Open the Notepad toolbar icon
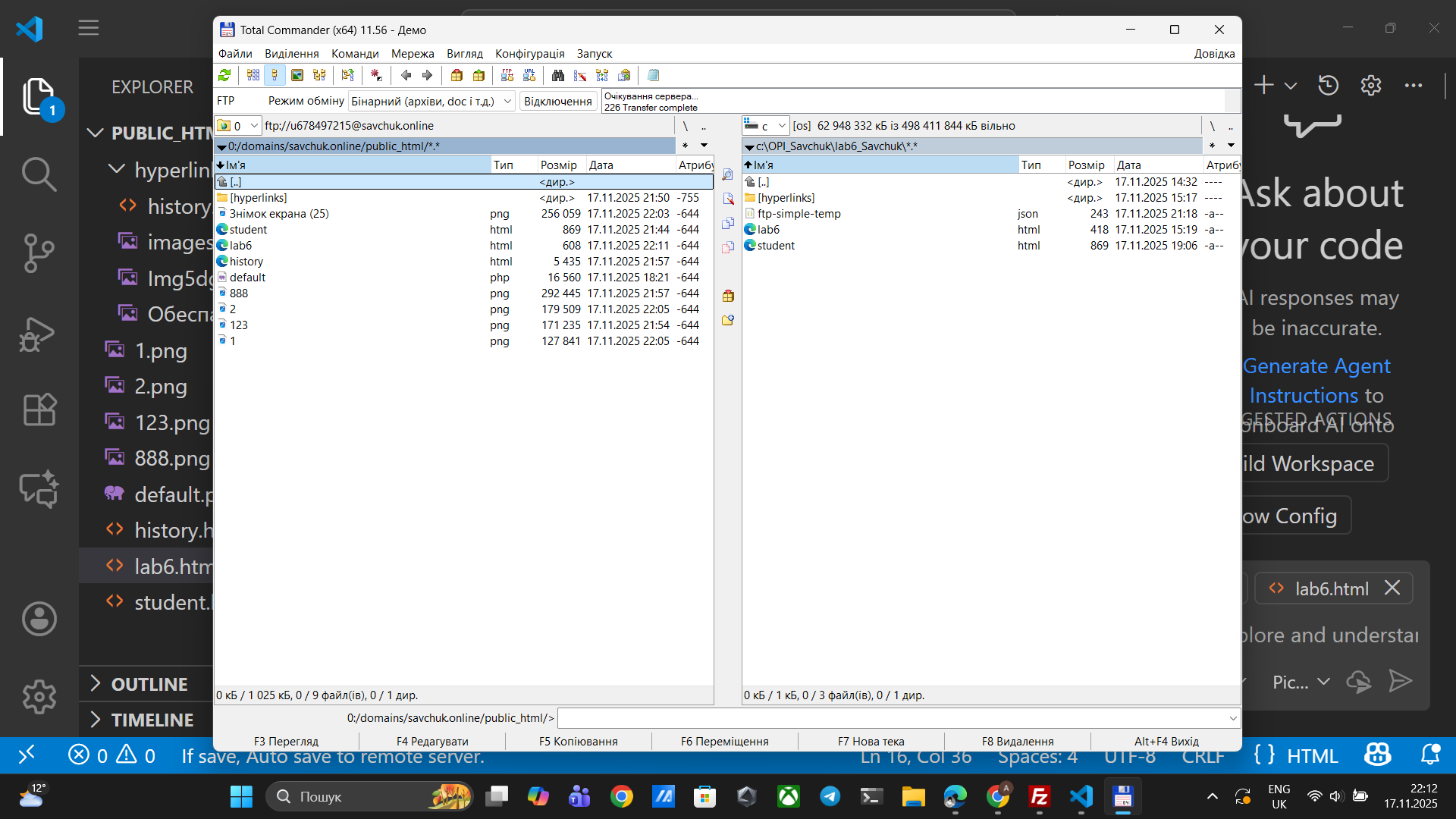The image size is (1456, 819). pos(653,75)
